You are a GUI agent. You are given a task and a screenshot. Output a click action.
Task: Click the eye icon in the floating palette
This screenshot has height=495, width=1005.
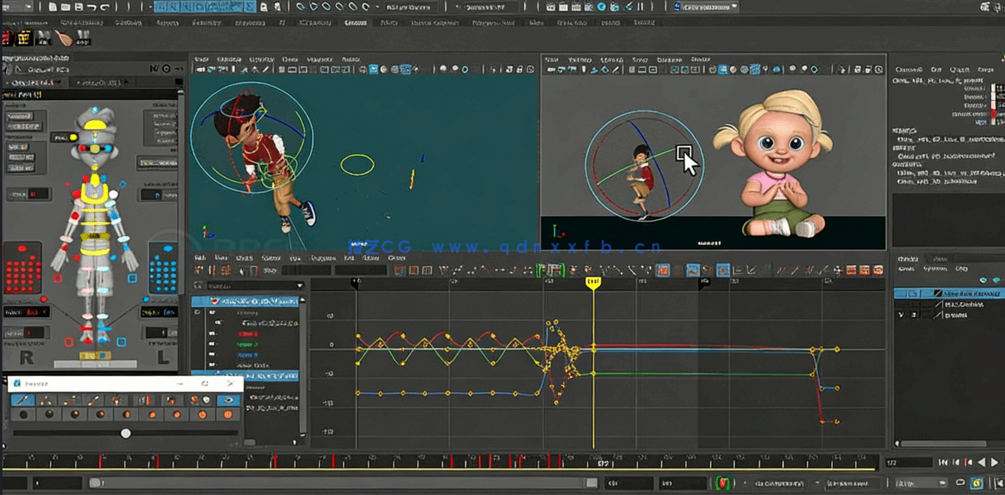pos(228,400)
